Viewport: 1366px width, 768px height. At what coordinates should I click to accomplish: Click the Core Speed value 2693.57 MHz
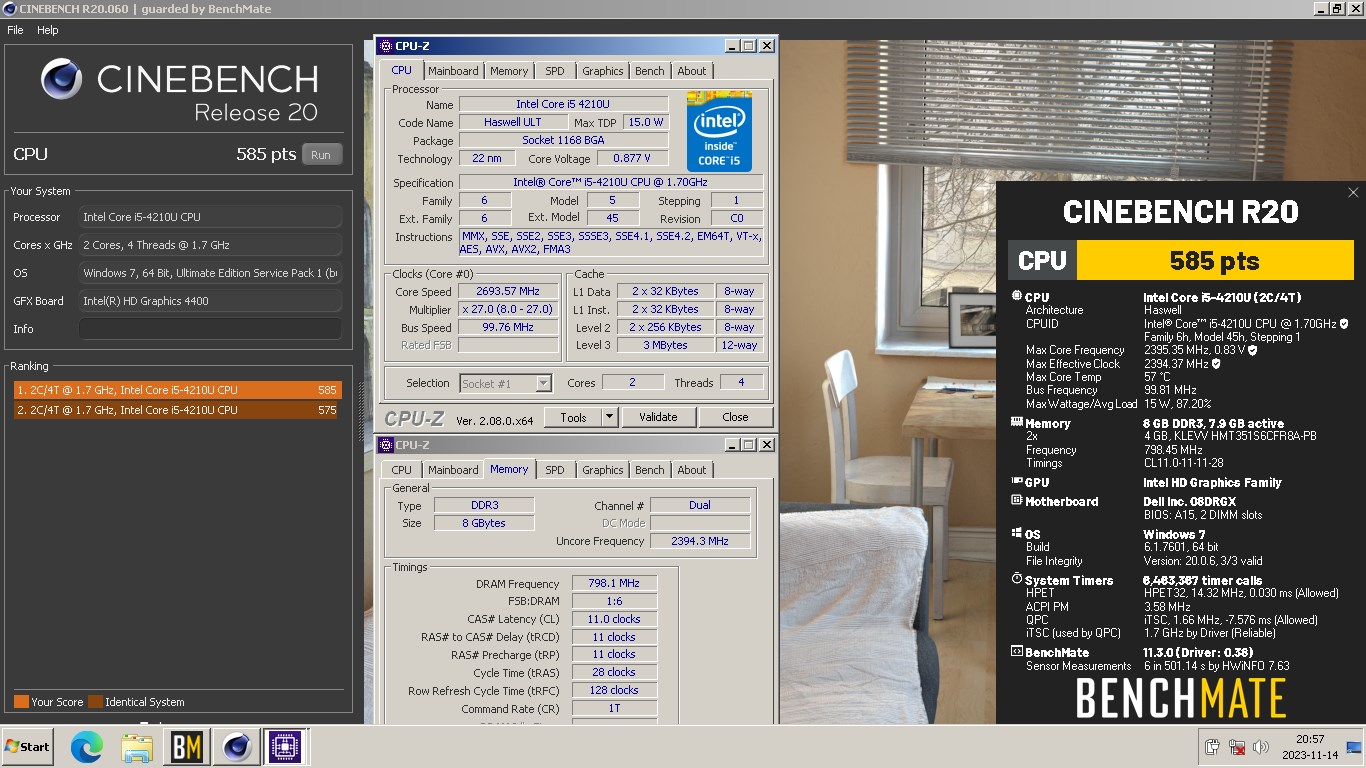[509, 292]
